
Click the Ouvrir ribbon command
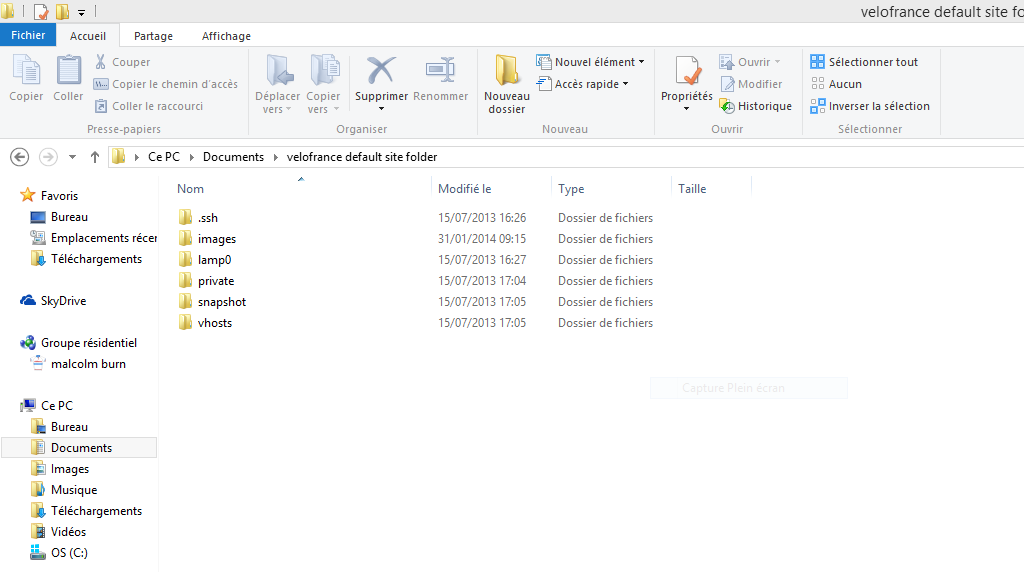tap(750, 62)
